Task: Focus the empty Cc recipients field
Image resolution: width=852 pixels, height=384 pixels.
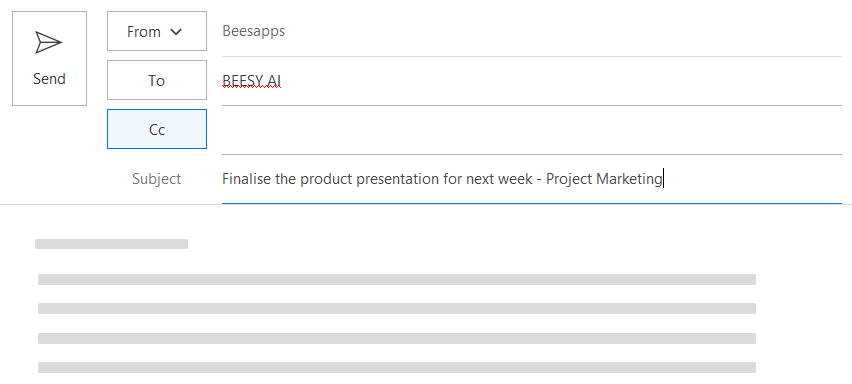Action: 531,130
